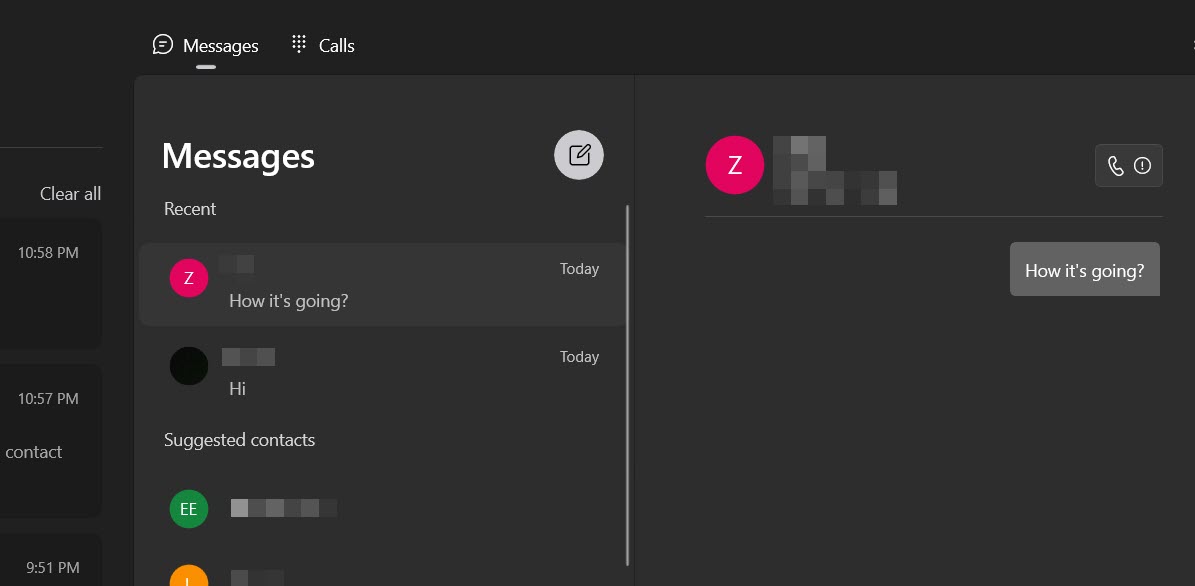Click the info exclamation icon in chat header

click(1142, 166)
